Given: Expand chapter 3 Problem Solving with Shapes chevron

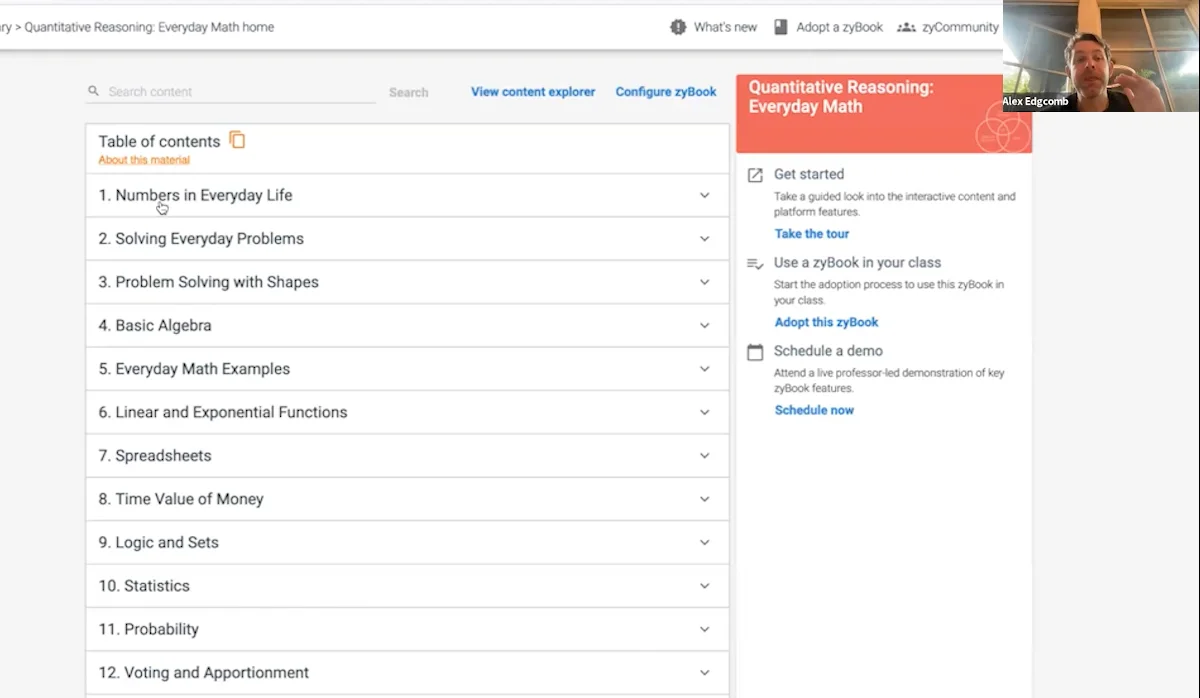Looking at the screenshot, I should tap(704, 282).
